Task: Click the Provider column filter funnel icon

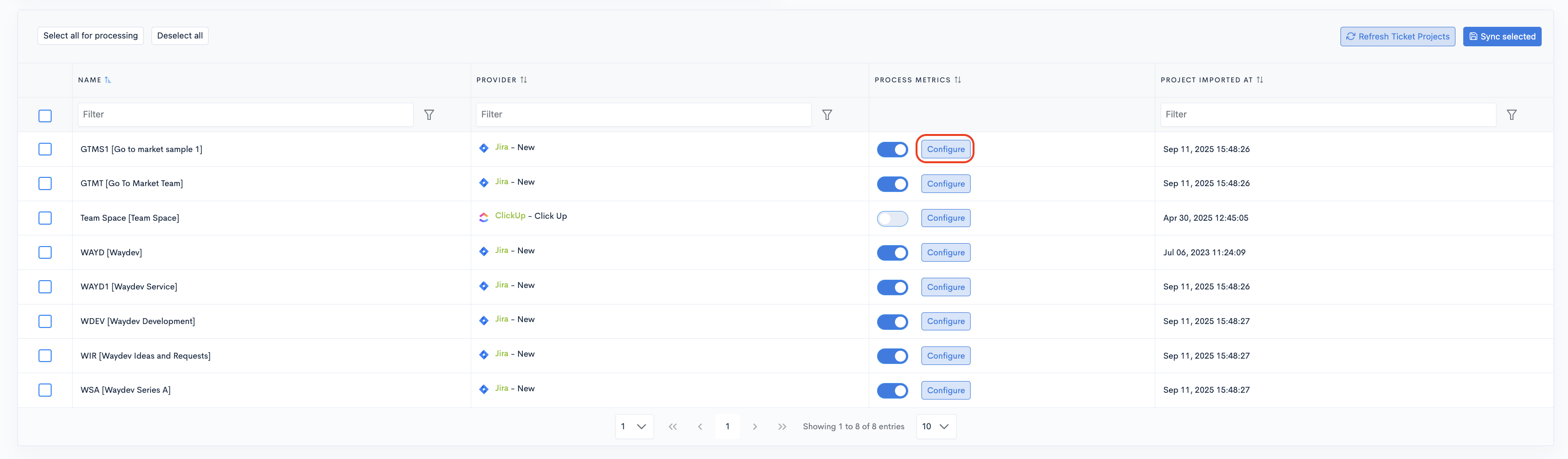Action: coord(827,115)
